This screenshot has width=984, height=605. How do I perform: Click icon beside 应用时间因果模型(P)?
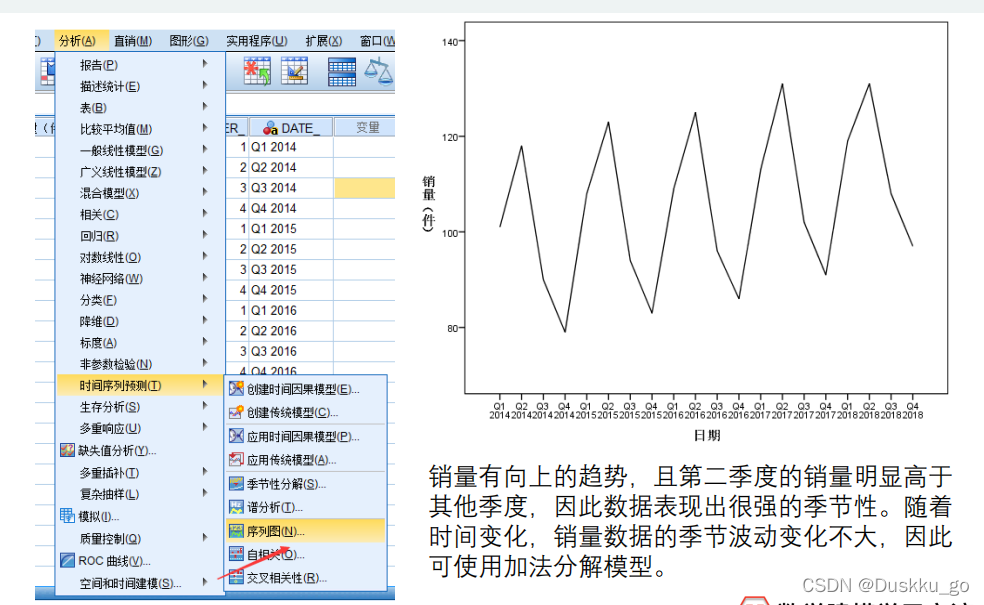pyautogui.click(x=236, y=436)
